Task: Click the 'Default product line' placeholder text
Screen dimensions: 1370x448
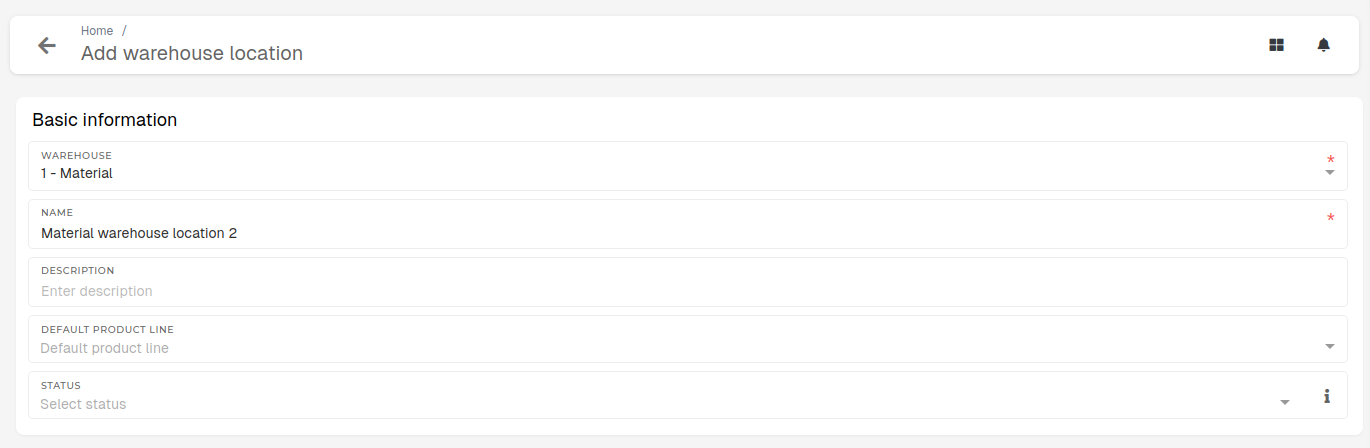Action: click(105, 348)
